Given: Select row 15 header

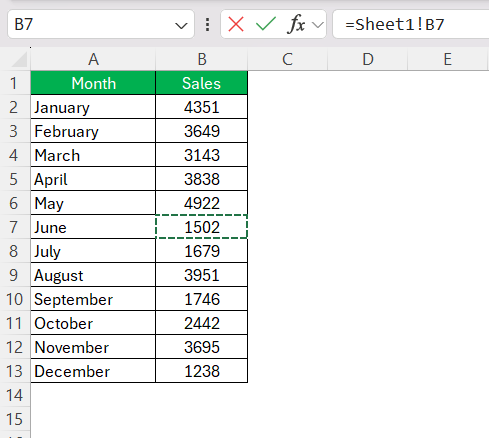Looking at the screenshot, I should 15,419.
